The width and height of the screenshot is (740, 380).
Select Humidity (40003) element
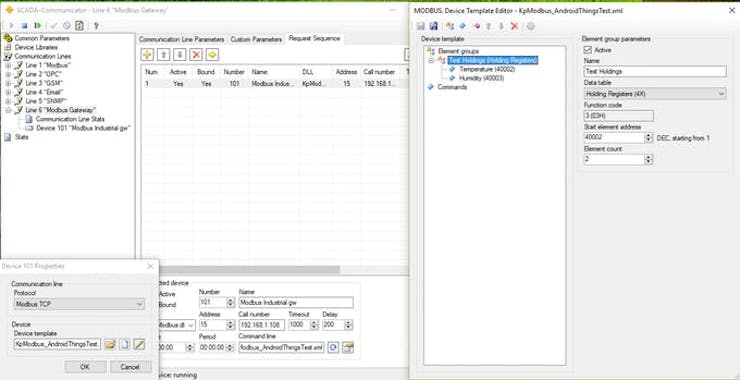(481, 78)
